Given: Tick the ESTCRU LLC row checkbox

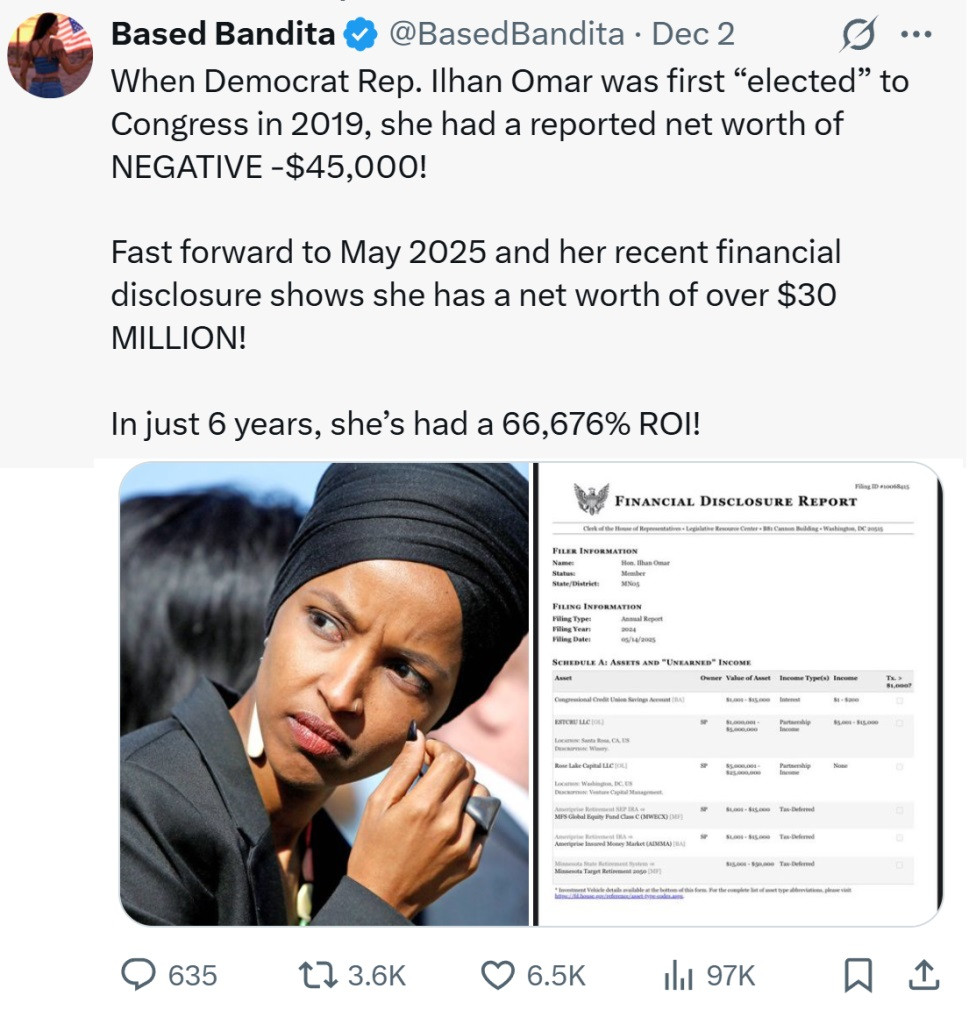Looking at the screenshot, I should pyautogui.click(x=900, y=722).
